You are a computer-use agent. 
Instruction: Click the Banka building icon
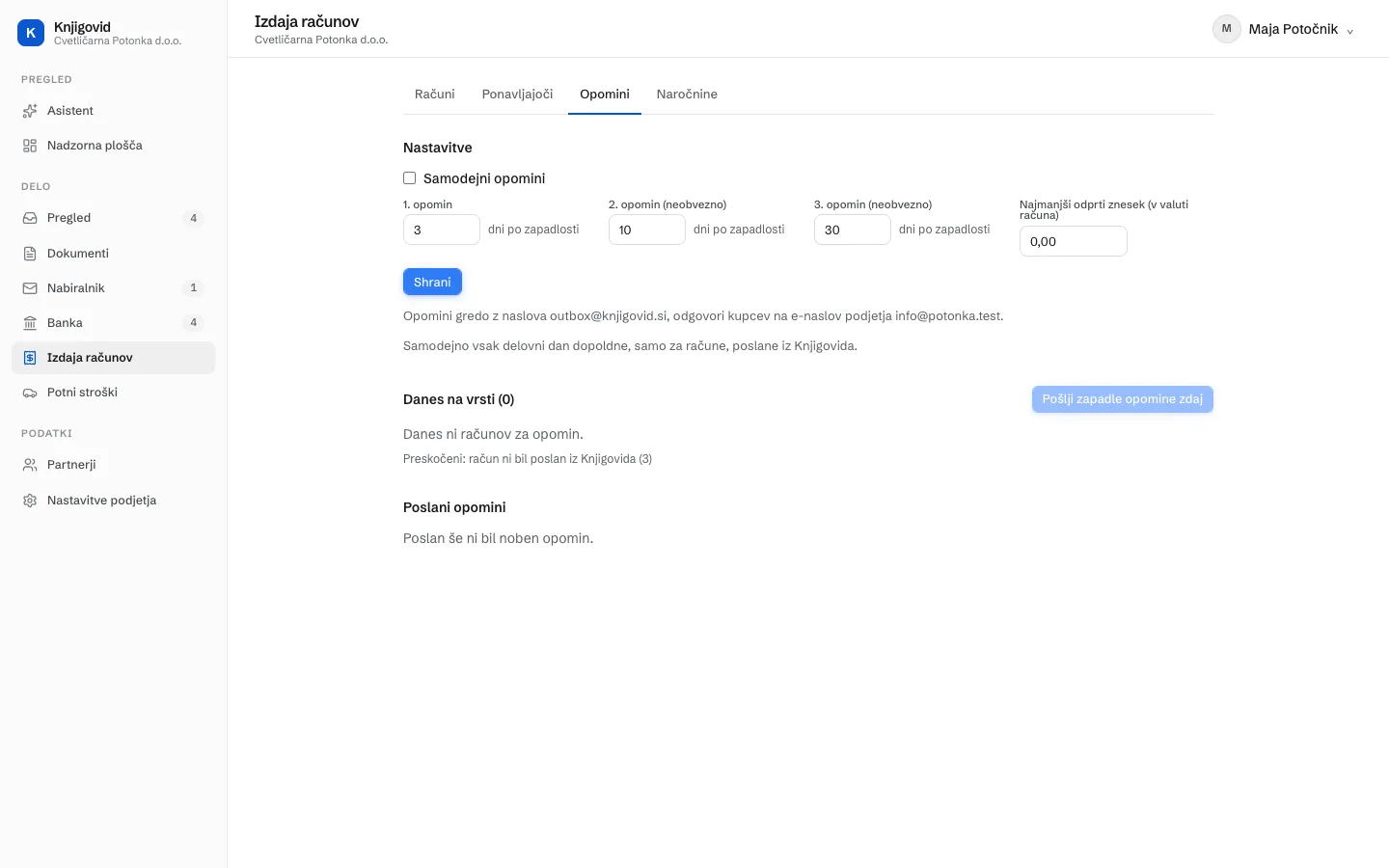tap(30, 323)
